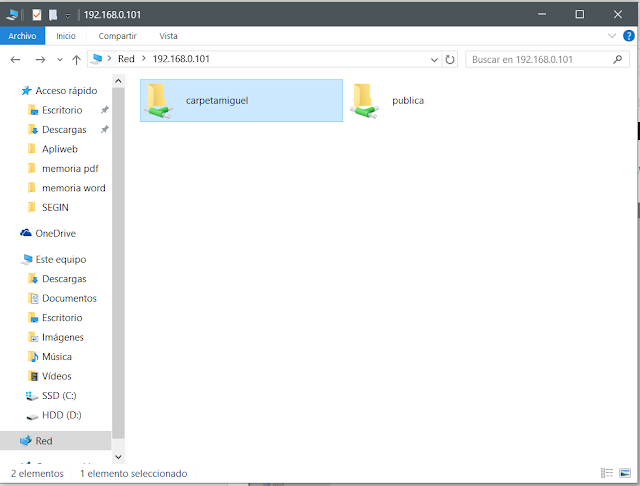Select the publica network folder icon
The height and width of the screenshot is (486, 640).
[364, 101]
